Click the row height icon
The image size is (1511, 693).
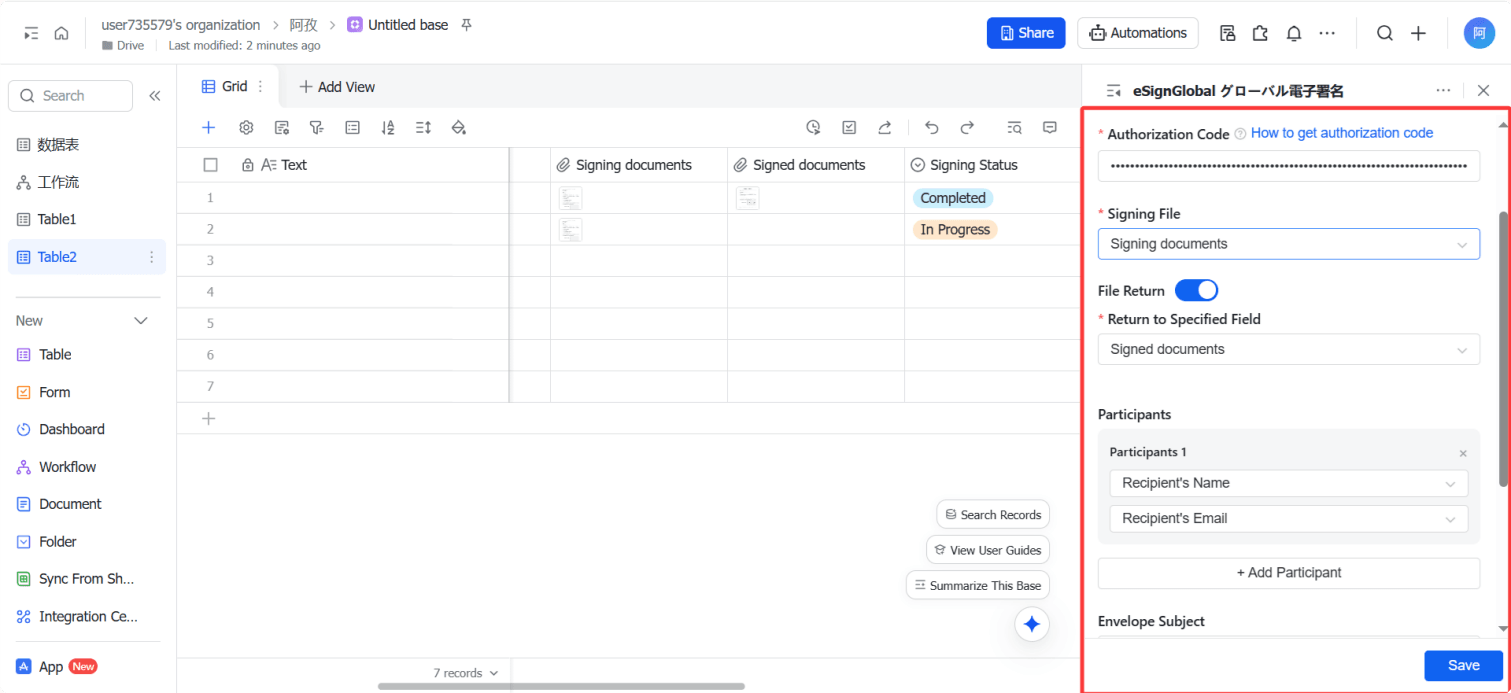point(423,128)
